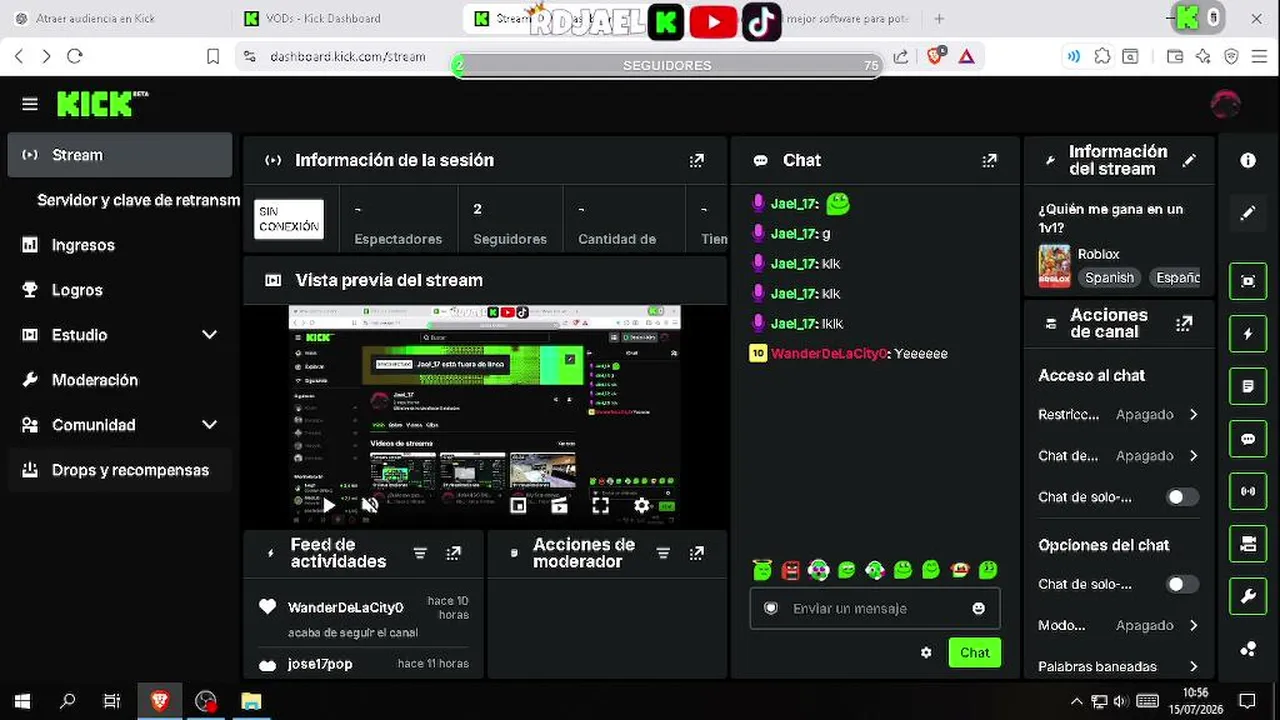The width and height of the screenshot is (1280, 720).
Task: Open Logros in the sidebar
Action: 120,290
